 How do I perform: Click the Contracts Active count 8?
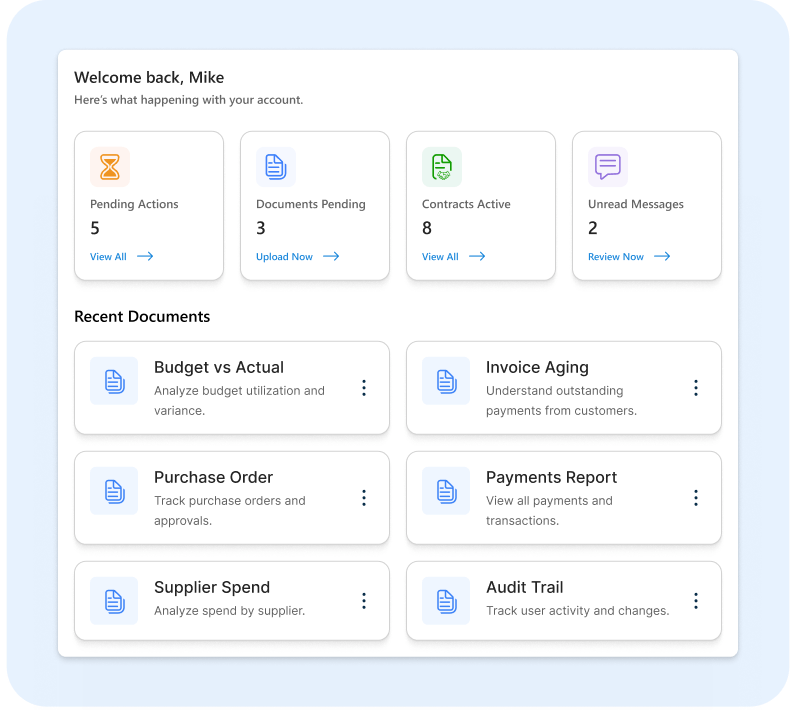(427, 228)
